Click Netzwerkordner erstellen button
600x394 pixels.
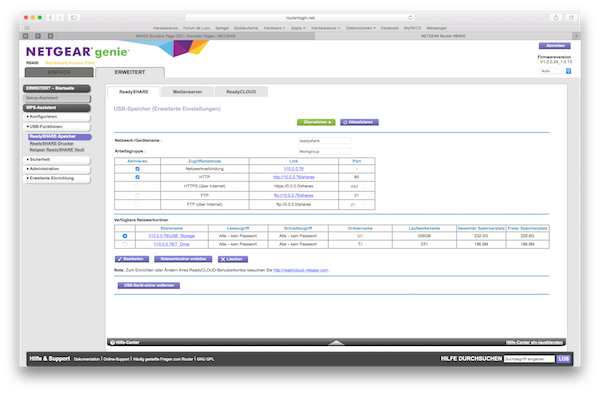click(x=183, y=259)
